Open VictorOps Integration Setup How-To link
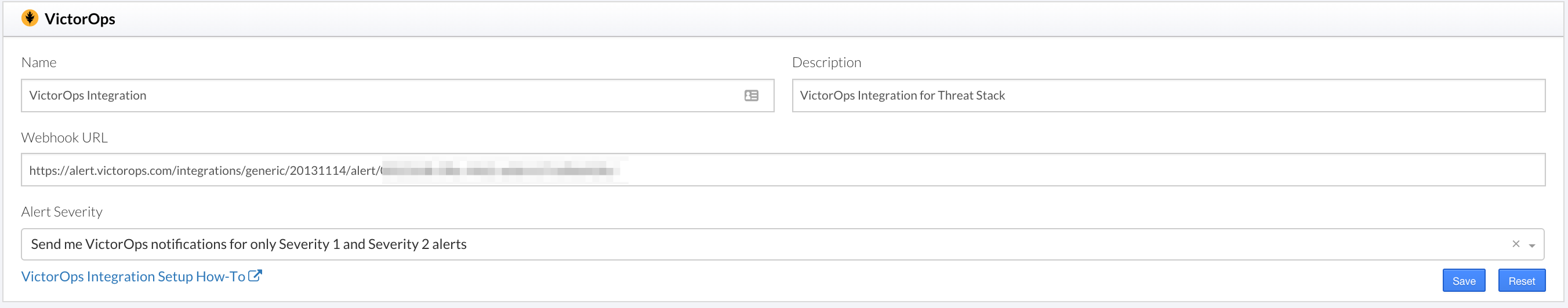Image resolution: width=1568 pixels, height=308 pixels. click(133, 276)
